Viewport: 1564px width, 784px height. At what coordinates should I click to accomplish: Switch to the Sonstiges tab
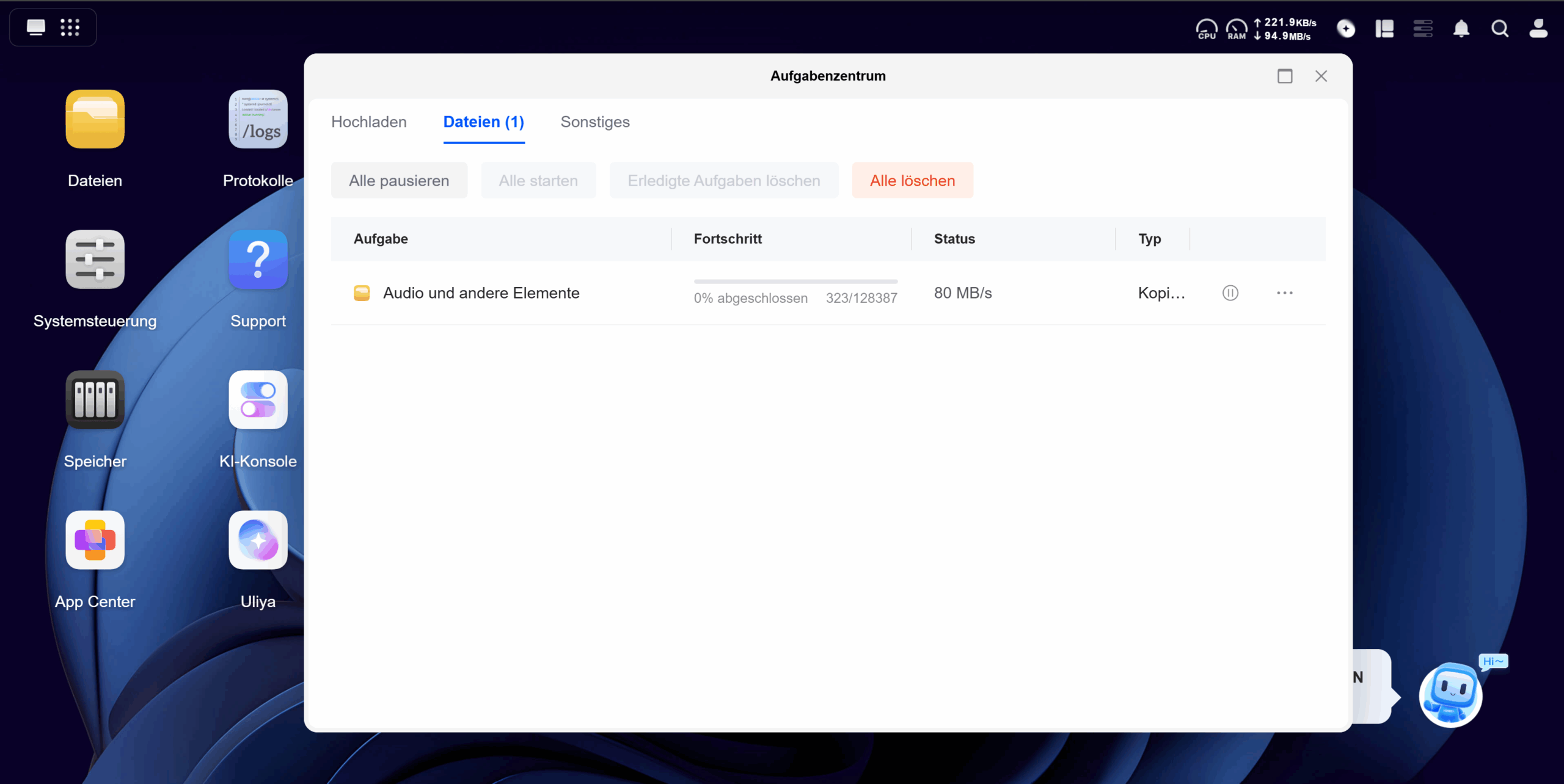point(594,122)
